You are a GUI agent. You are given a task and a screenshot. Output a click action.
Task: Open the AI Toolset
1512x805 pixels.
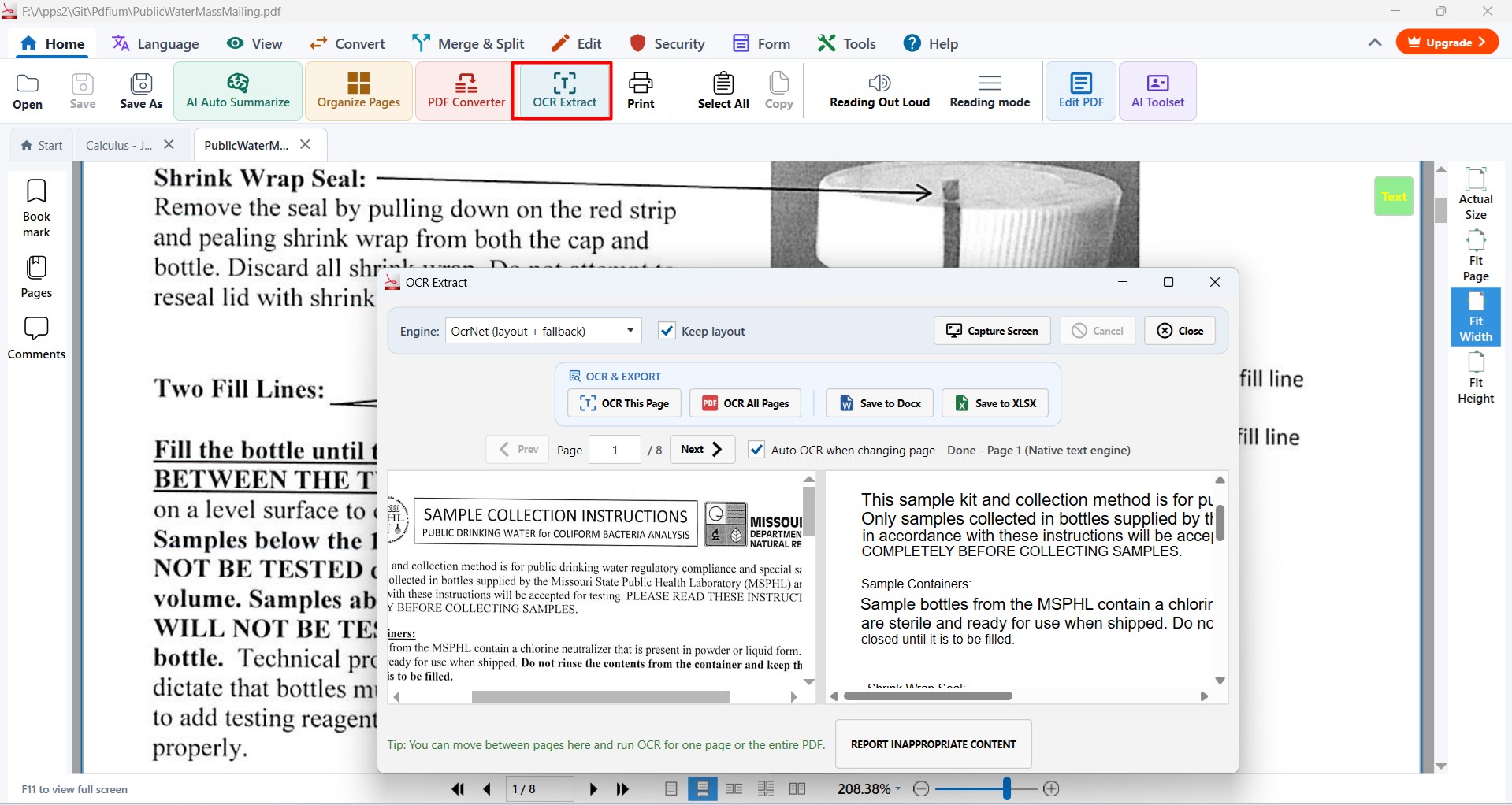[1157, 91]
